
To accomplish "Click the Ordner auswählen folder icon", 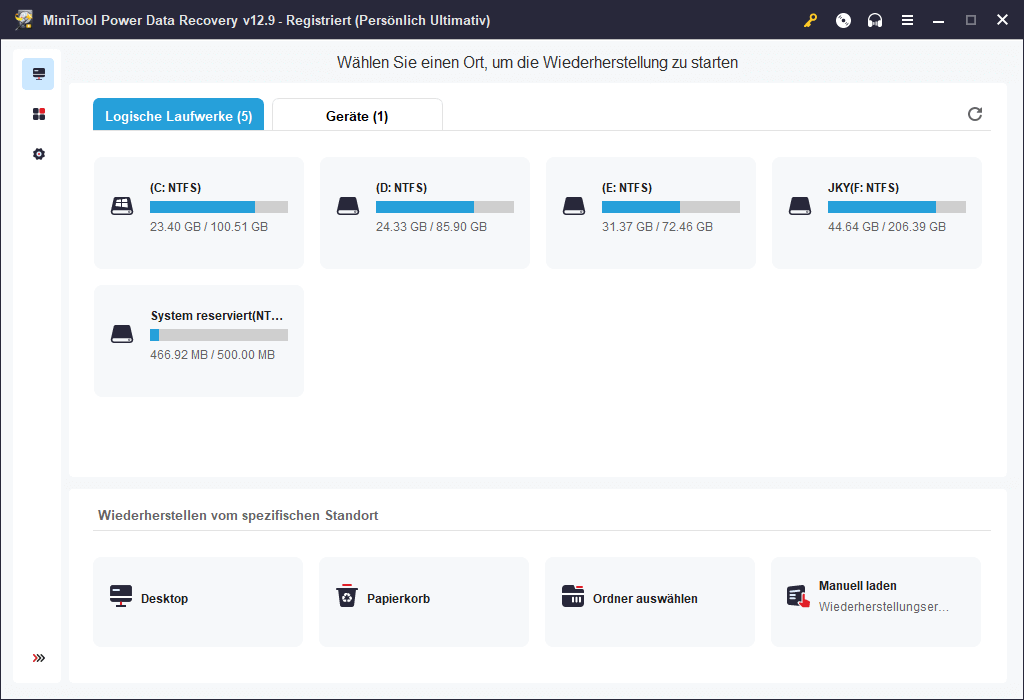I will click(x=573, y=596).
